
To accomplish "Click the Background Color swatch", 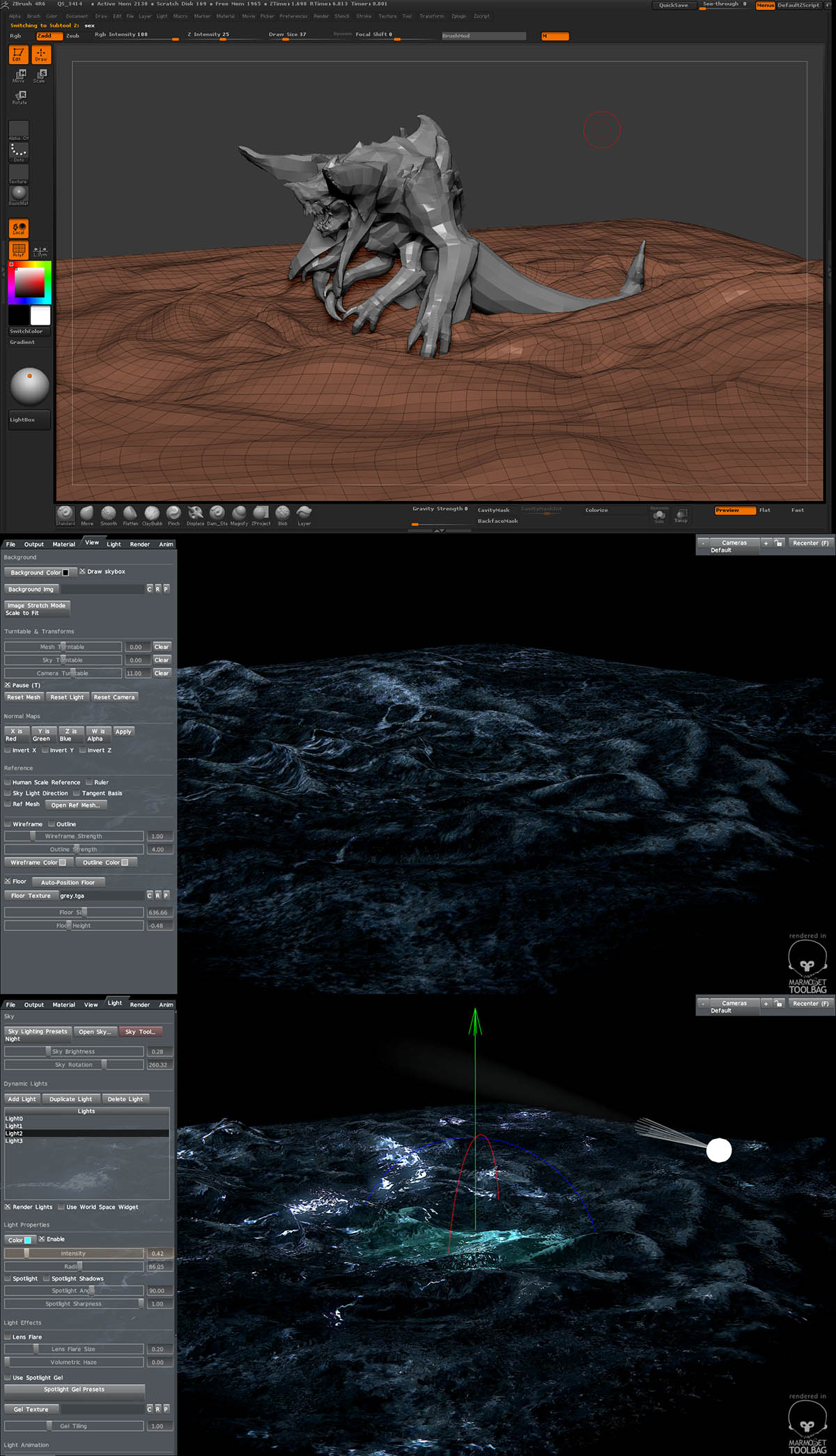I will click(65, 573).
